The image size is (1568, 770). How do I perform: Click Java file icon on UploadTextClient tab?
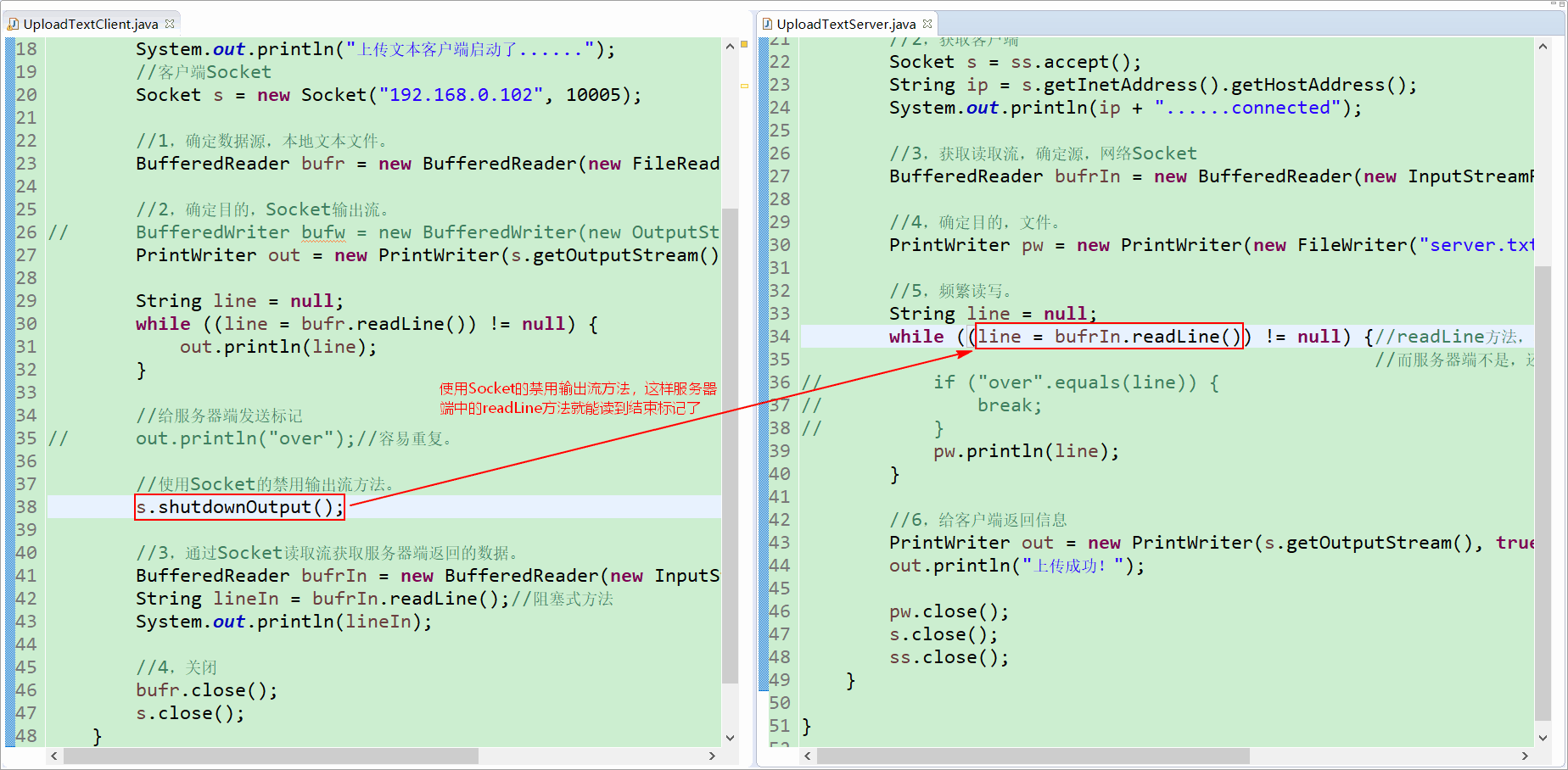[13, 24]
